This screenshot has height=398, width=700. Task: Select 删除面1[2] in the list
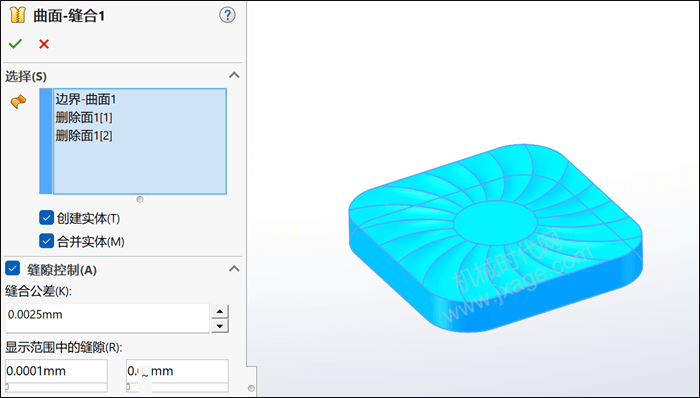[84, 135]
